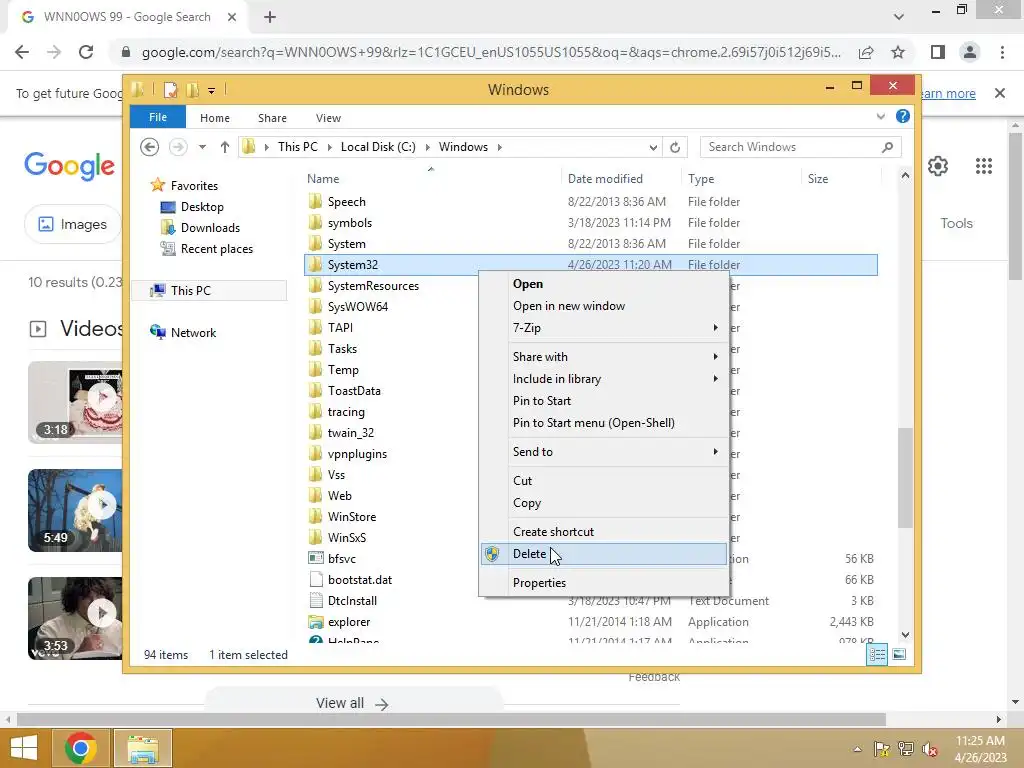Bookmark this page with the star icon
Image resolution: width=1024 pixels, height=768 pixels.
898,52
